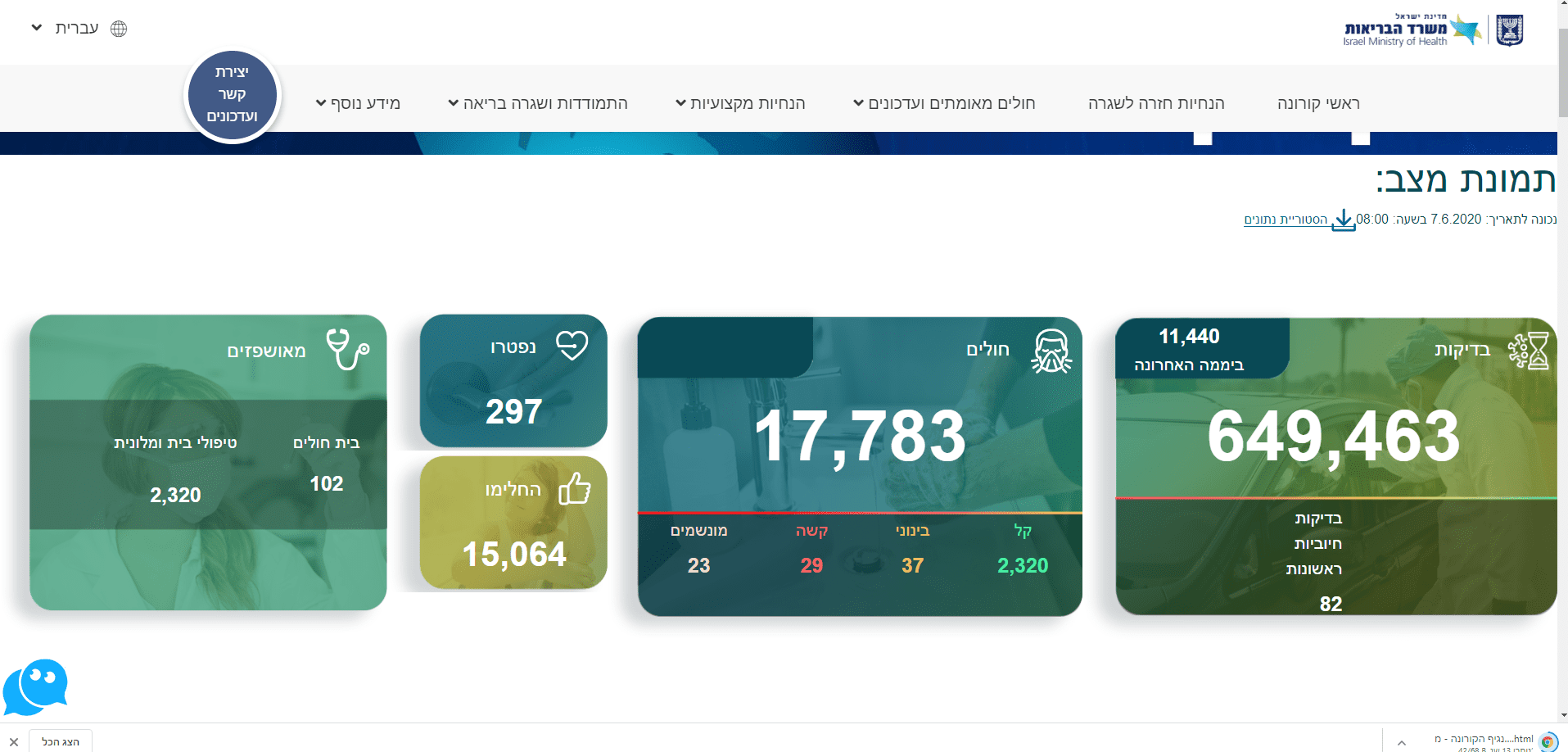Click the first positive tests value 82

[1331, 604]
